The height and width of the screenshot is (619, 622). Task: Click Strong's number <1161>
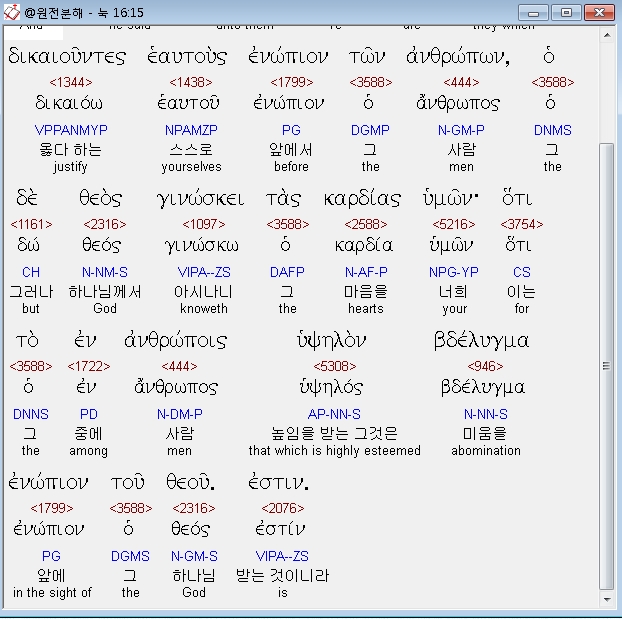click(31, 225)
